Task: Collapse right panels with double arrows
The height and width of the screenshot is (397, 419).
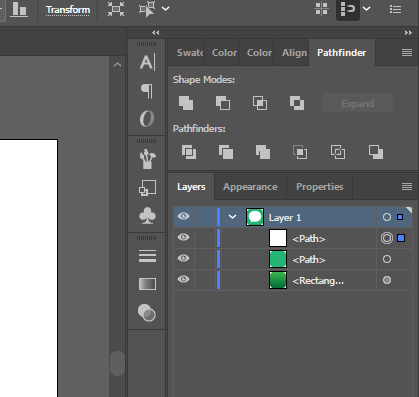Action: [408, 33]
